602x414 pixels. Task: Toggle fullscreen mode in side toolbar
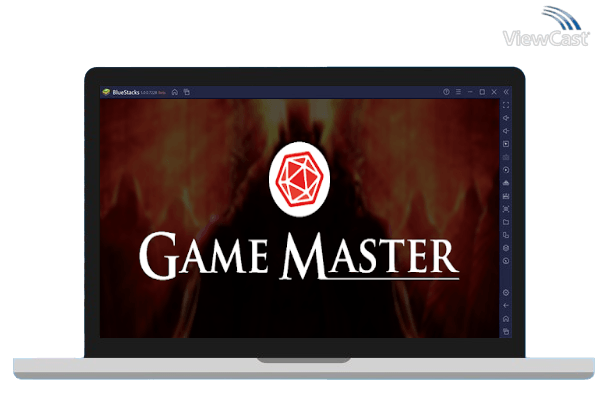(x=506, y=105)
